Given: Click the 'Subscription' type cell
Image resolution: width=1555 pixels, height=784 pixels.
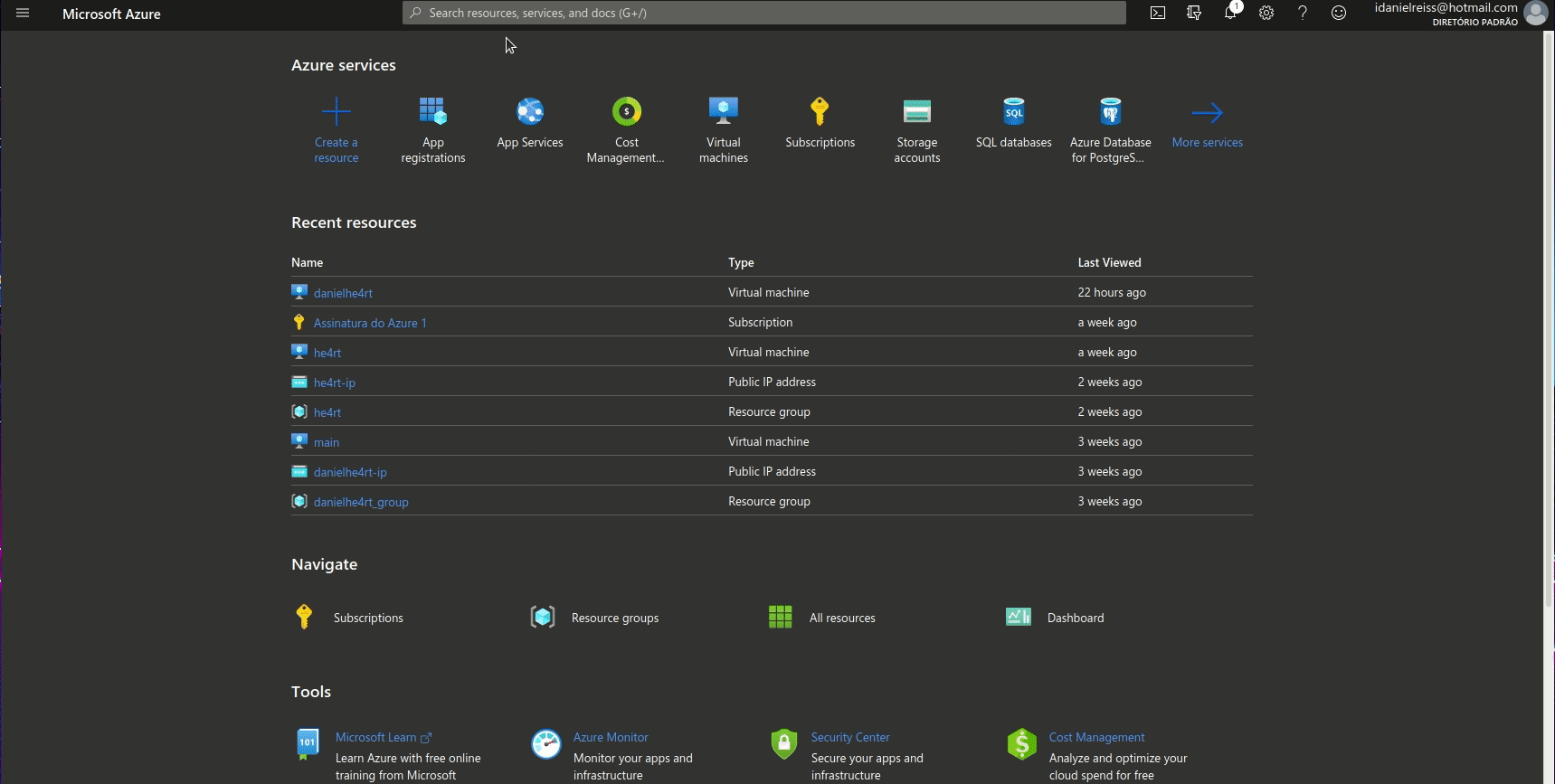Looking at the screenshot, I should pos(760,322).
